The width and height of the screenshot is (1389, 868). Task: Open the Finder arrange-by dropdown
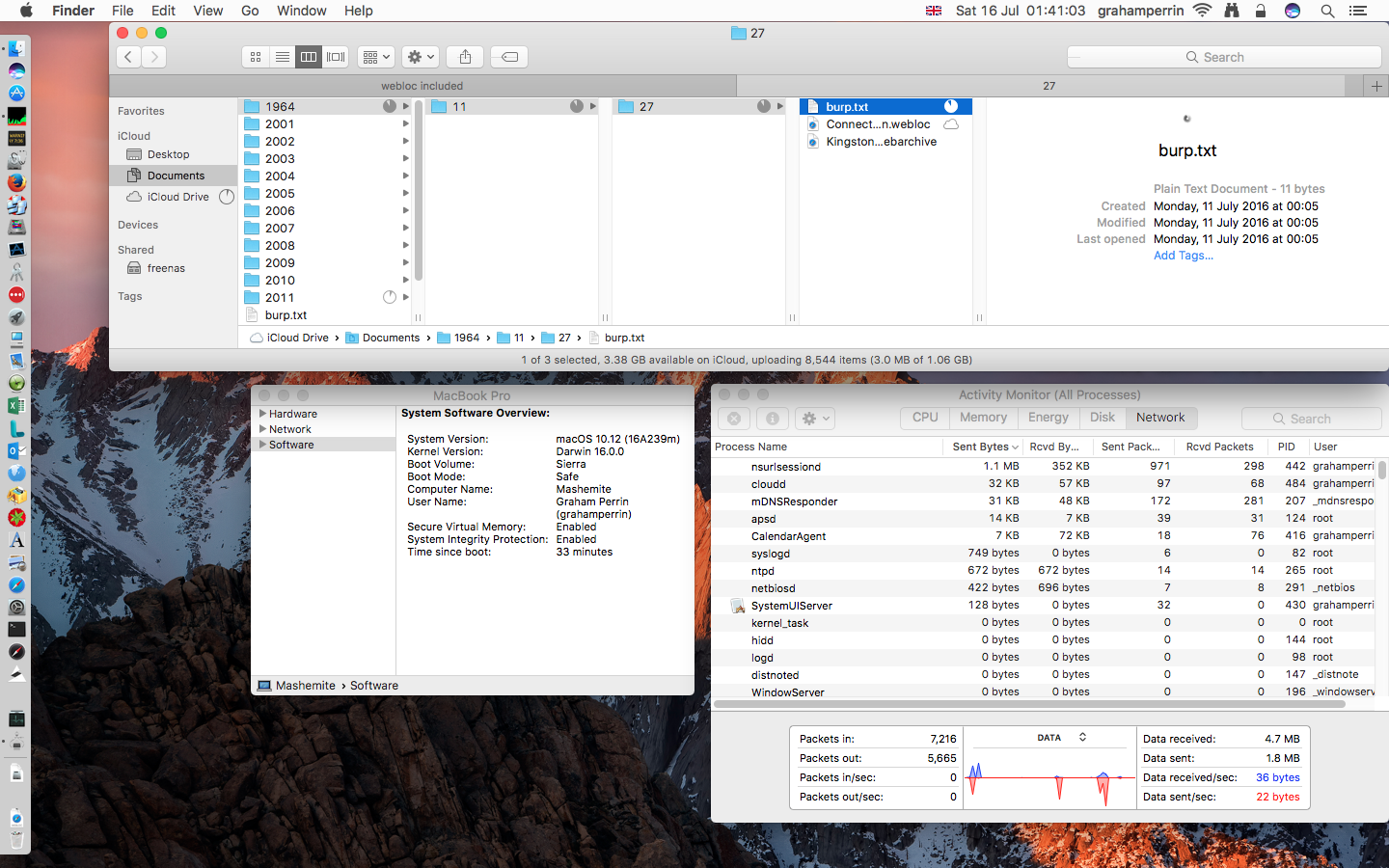coord(376,57)
